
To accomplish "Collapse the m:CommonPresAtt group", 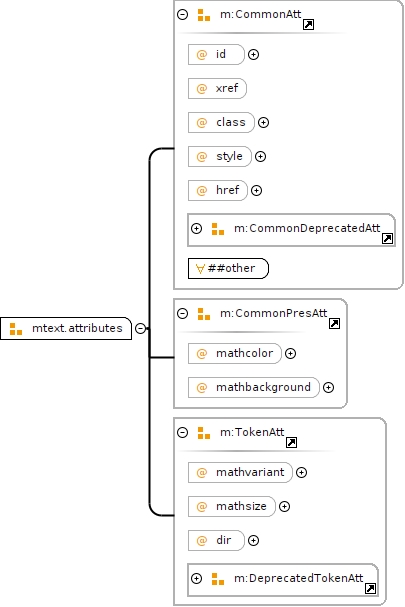I will point(182,313).
